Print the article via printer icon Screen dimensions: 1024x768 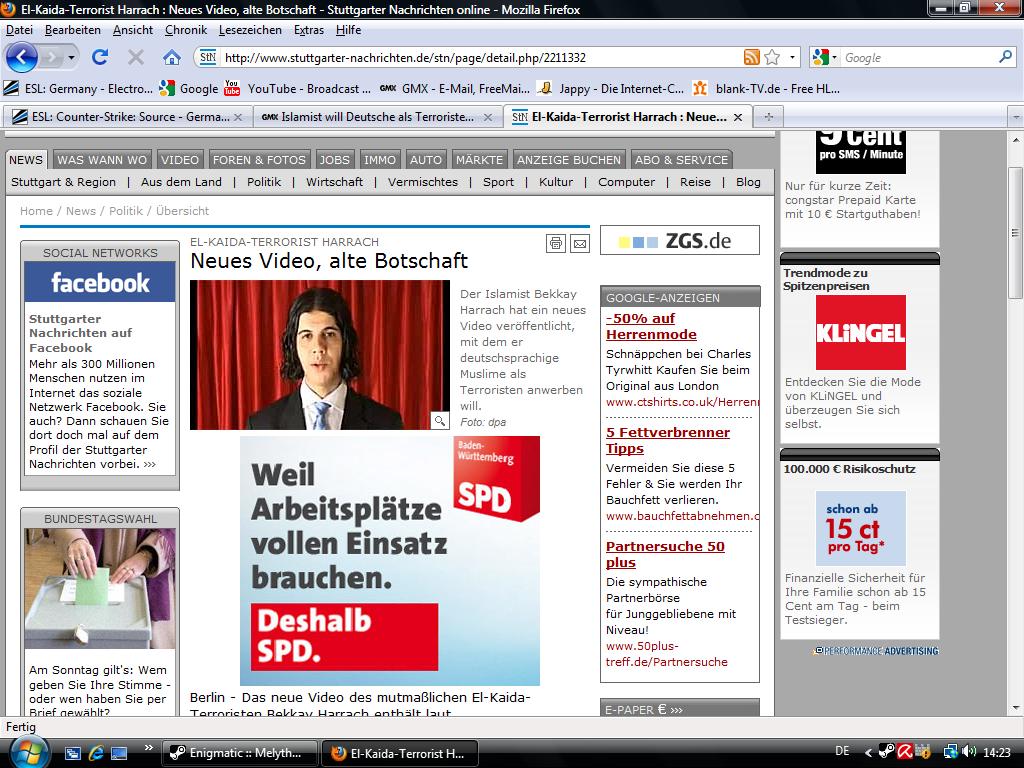[556, 244]
